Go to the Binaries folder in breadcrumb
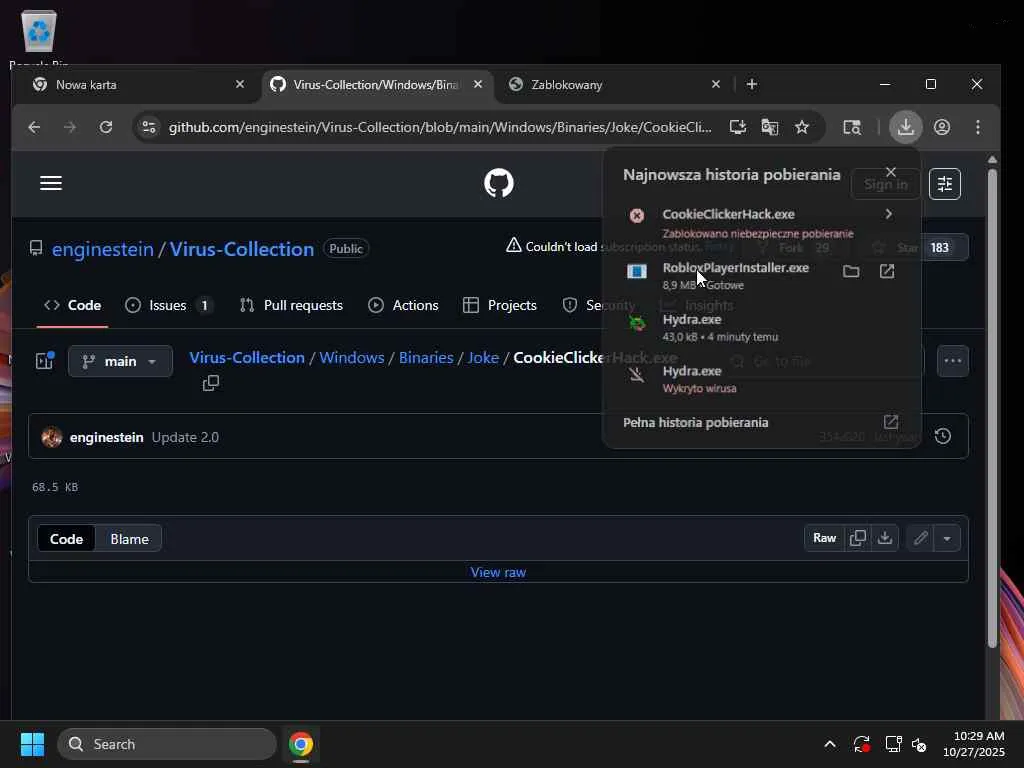 coord(426,358)
